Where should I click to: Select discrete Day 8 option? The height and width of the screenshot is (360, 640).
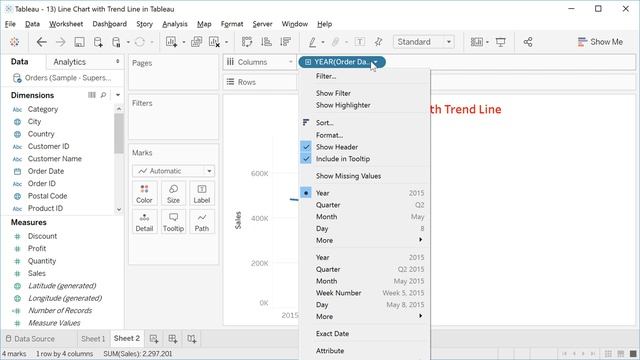tap(364, 229)
